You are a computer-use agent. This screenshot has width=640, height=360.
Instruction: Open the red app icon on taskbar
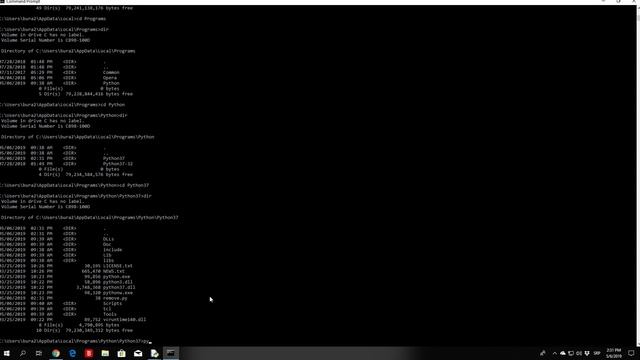click(89, 353)
